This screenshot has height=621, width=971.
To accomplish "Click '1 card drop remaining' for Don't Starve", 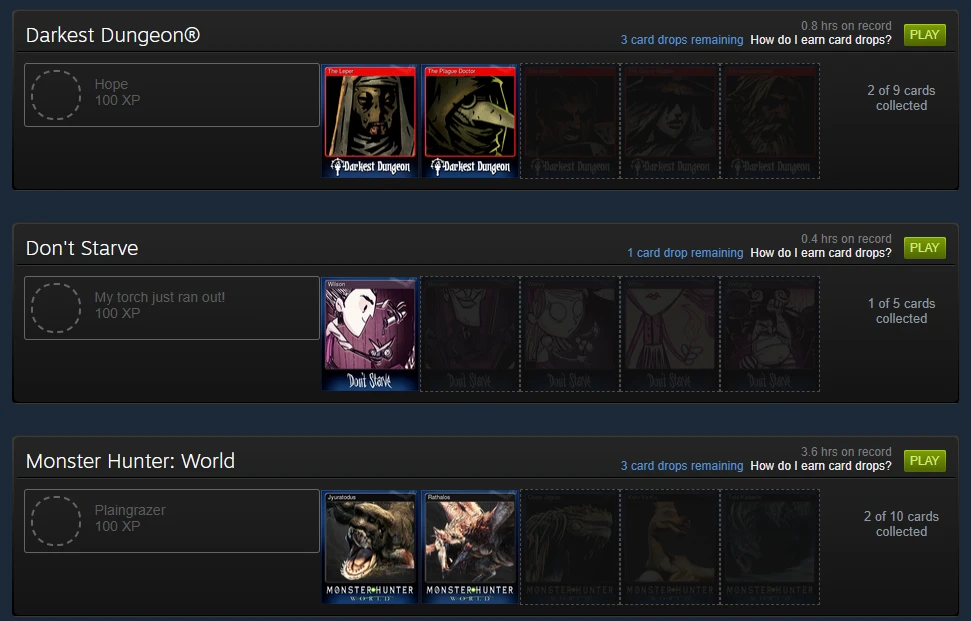I will point(685,253).
